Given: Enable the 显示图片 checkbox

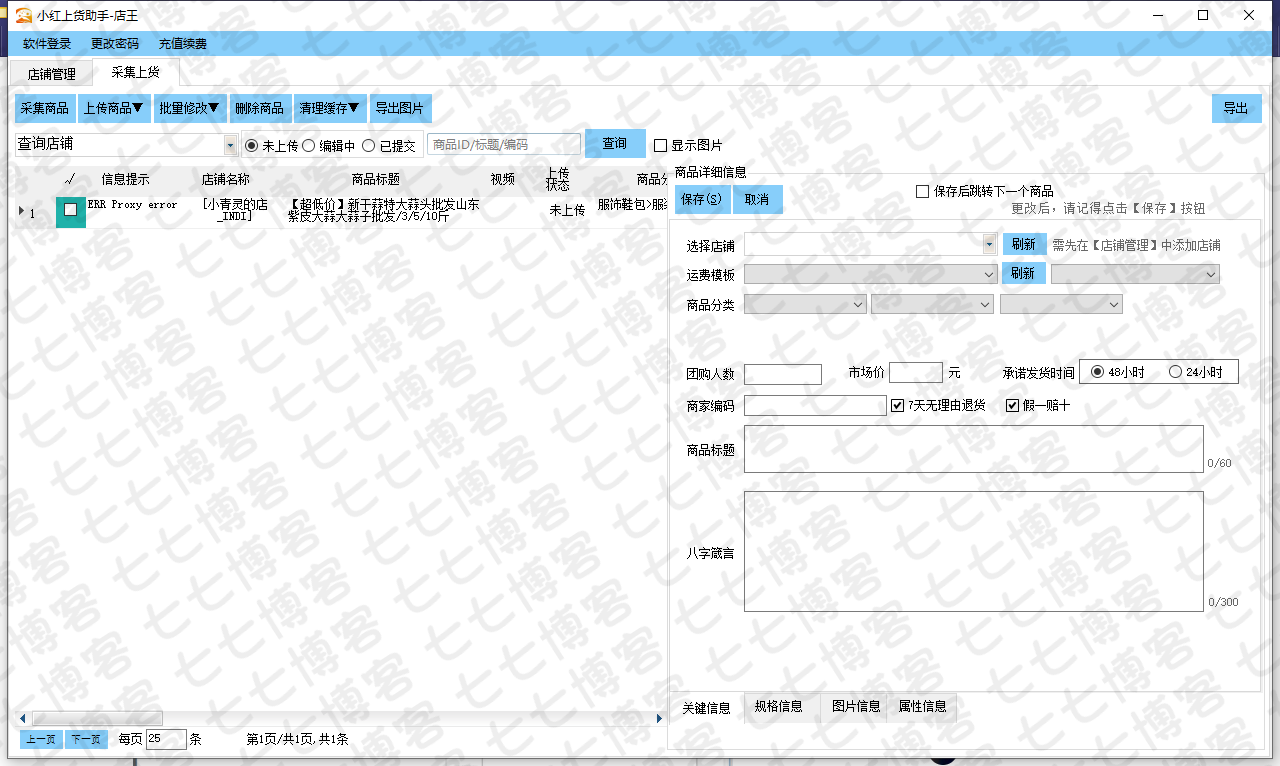Looking at the screenshot, I should pos(661,145).
